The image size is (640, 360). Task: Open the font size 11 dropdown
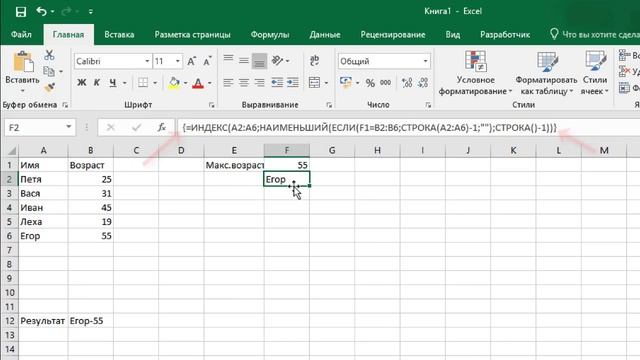pyautogui.click(x=178, y=61)
